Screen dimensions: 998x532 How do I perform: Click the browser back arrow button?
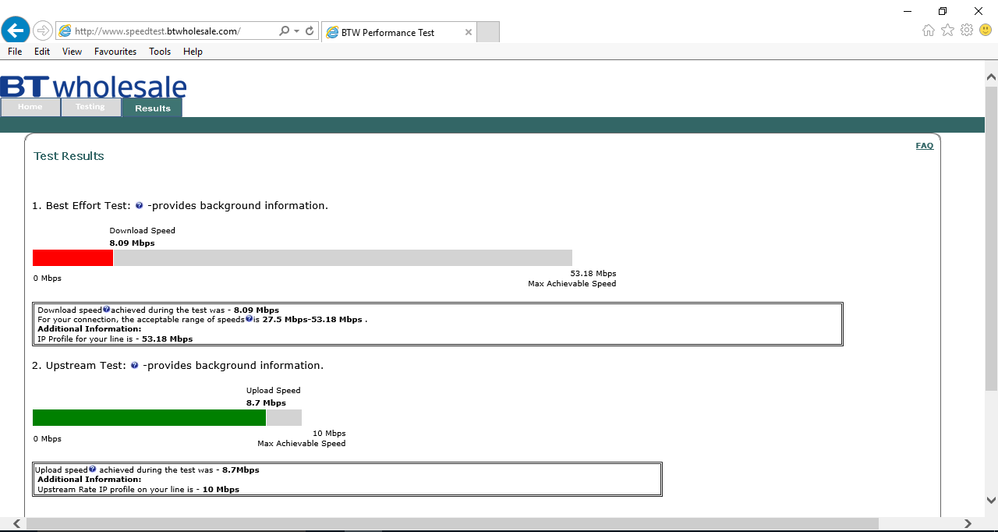tap(15, 30)
